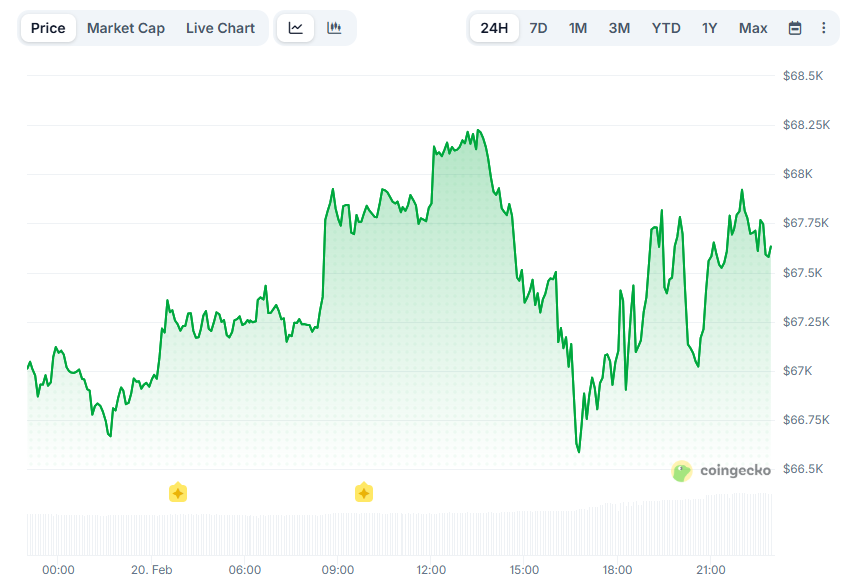Click the first yellow event marker

point(178,492)
